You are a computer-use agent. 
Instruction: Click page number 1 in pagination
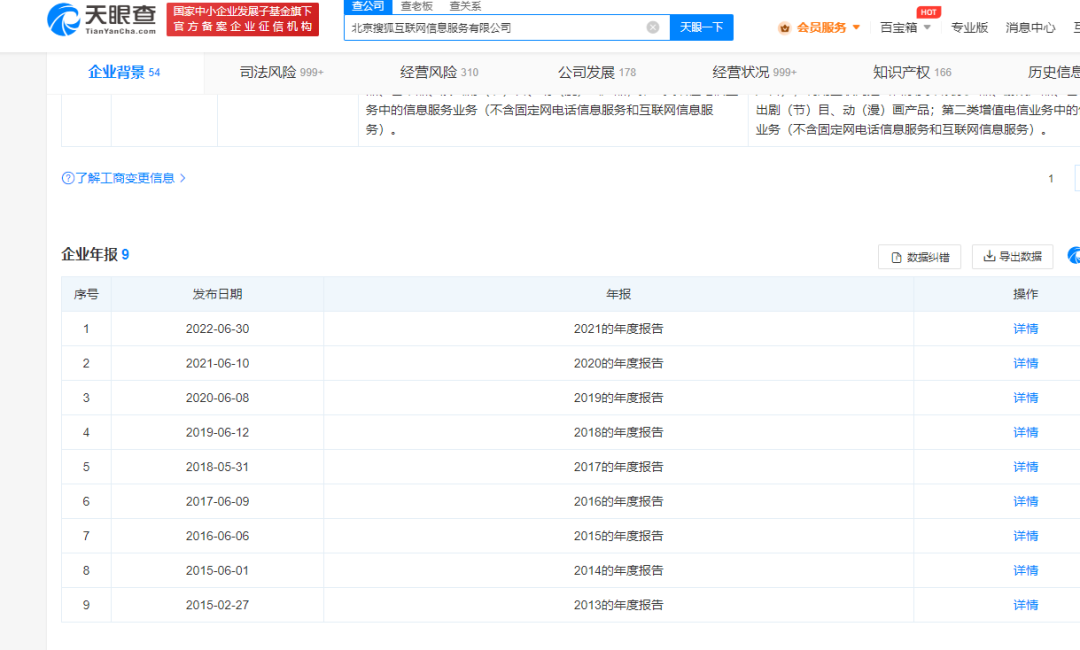[x=1051, y=178]
